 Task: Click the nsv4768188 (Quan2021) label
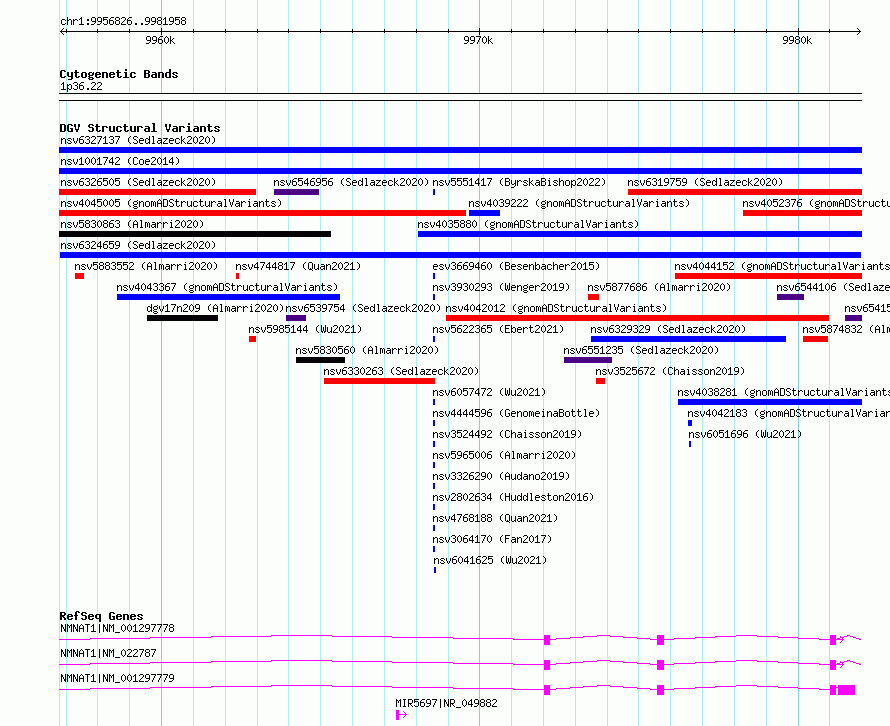point(495,518)
